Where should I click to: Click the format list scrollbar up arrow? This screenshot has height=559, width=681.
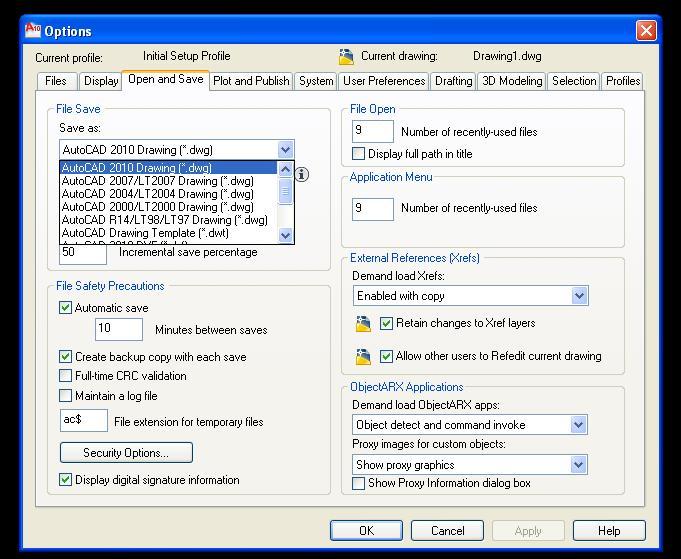(x=285, y=169)
